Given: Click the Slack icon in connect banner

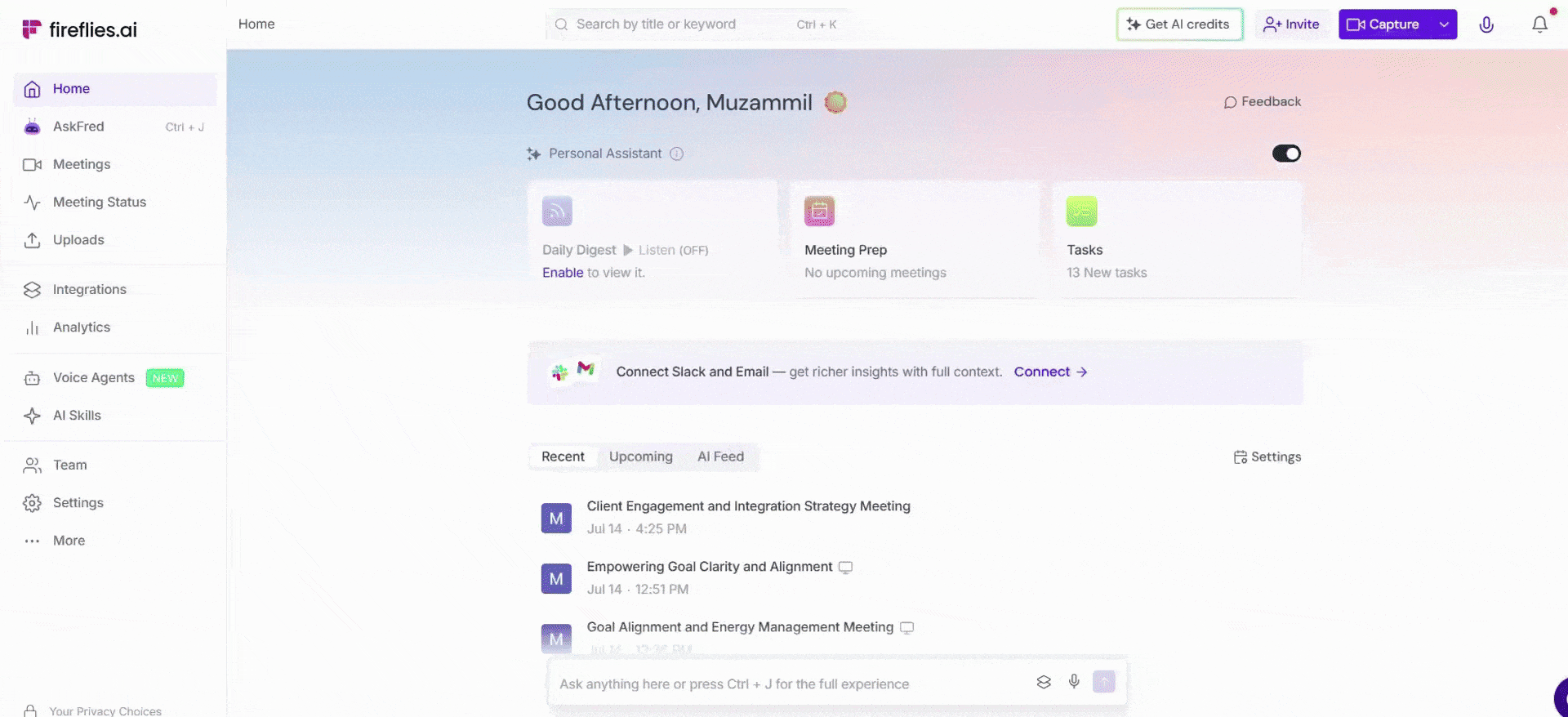Looking at the screenshot, I should point(559,373).
